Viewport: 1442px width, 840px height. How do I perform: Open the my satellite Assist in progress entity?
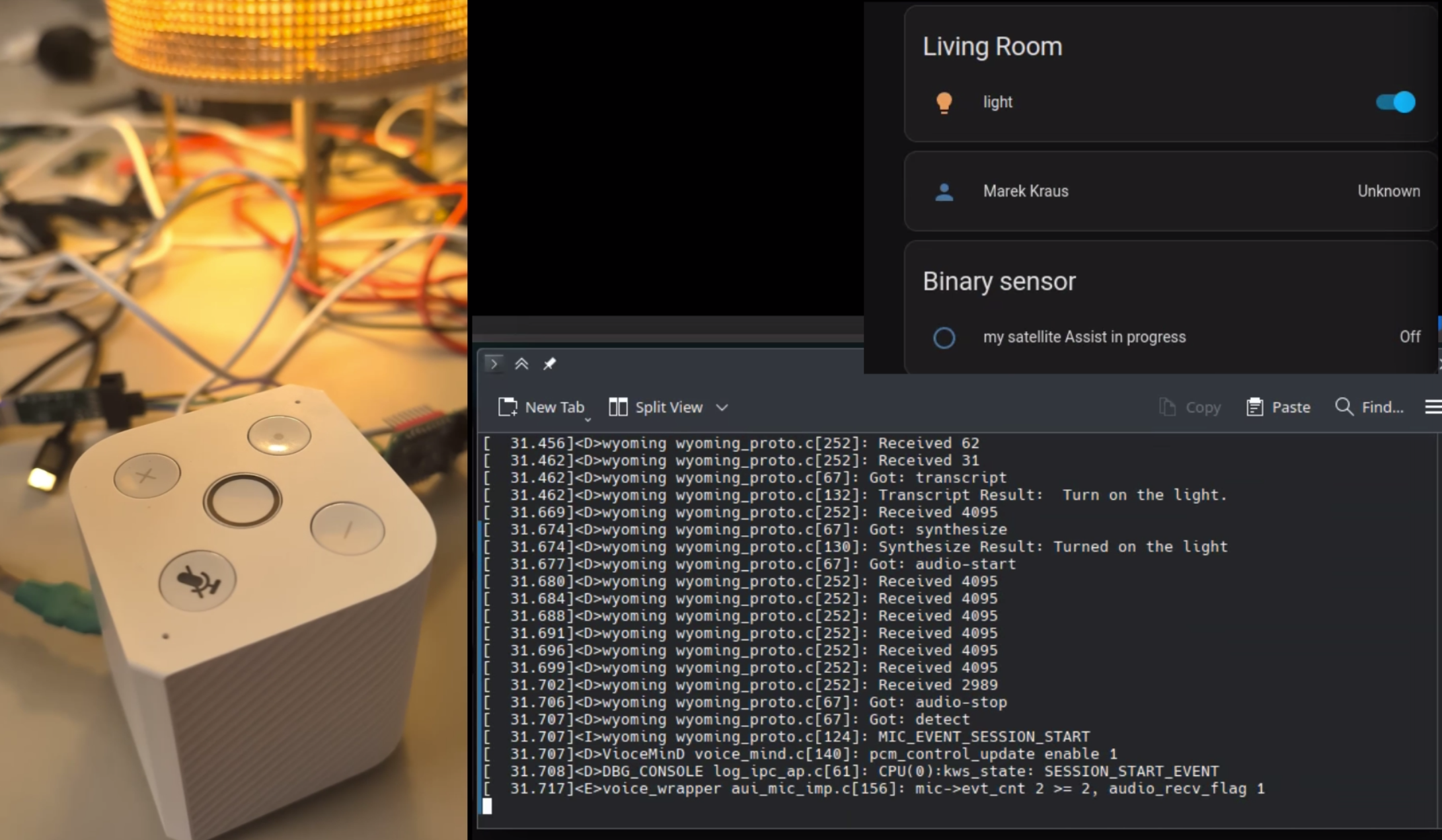[1084, 336]
